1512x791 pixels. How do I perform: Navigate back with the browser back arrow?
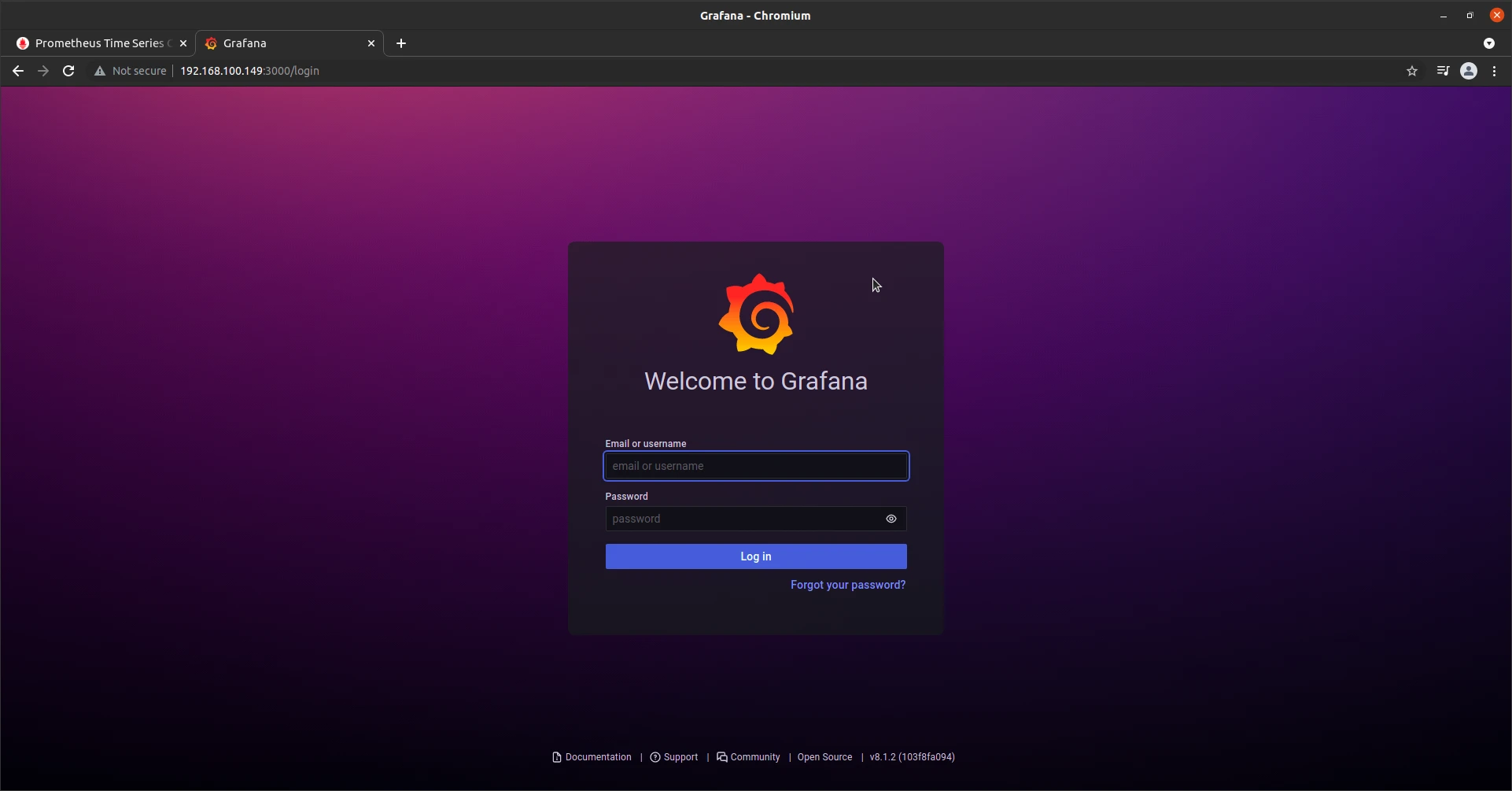point(17,71)
